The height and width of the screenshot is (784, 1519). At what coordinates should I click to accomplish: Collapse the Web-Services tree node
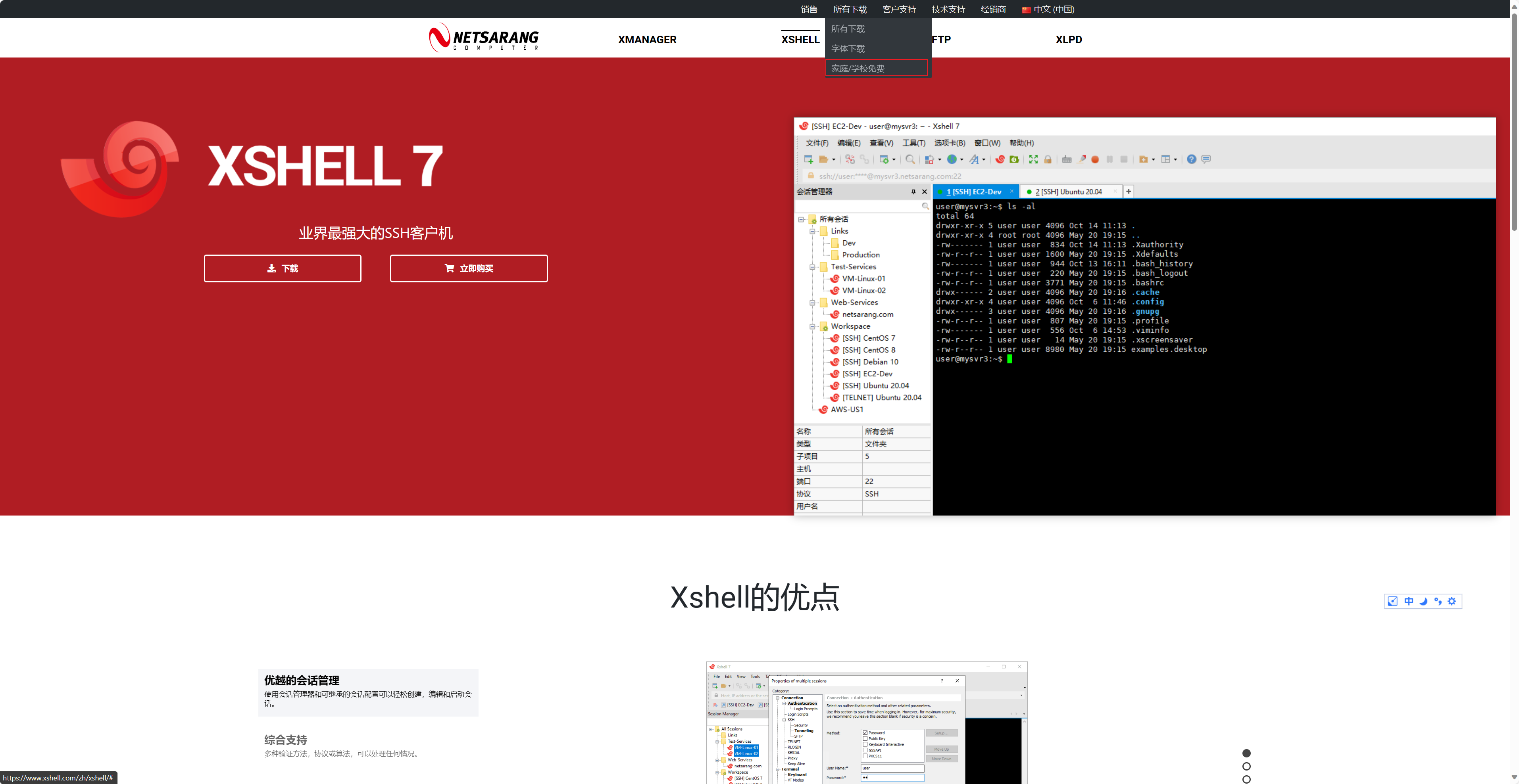click(x=813, y=303)
